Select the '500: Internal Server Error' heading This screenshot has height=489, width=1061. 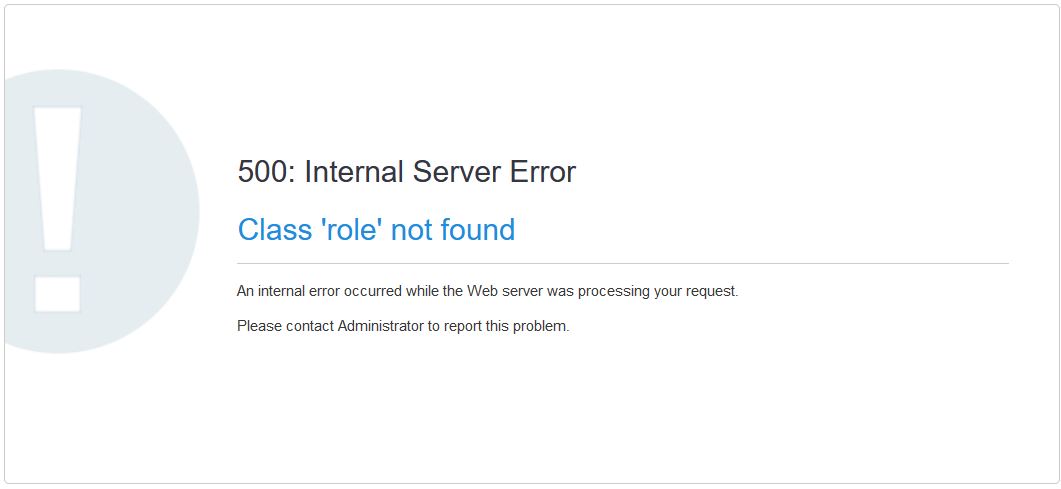pyautogui.click(x=406, y=172)
